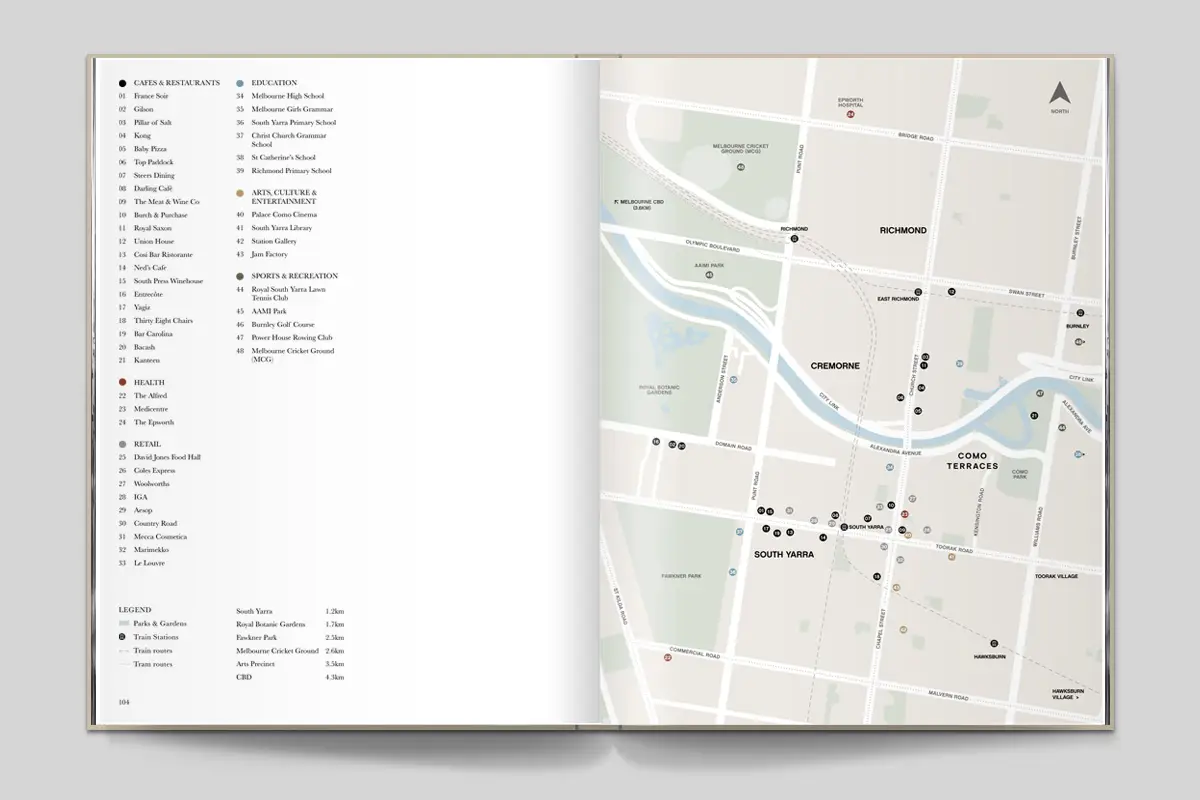Click the 'Baby Pizza' list entry
This screenshot has height=800, width=1200.
pyautogui.click(x=150, y=149)
